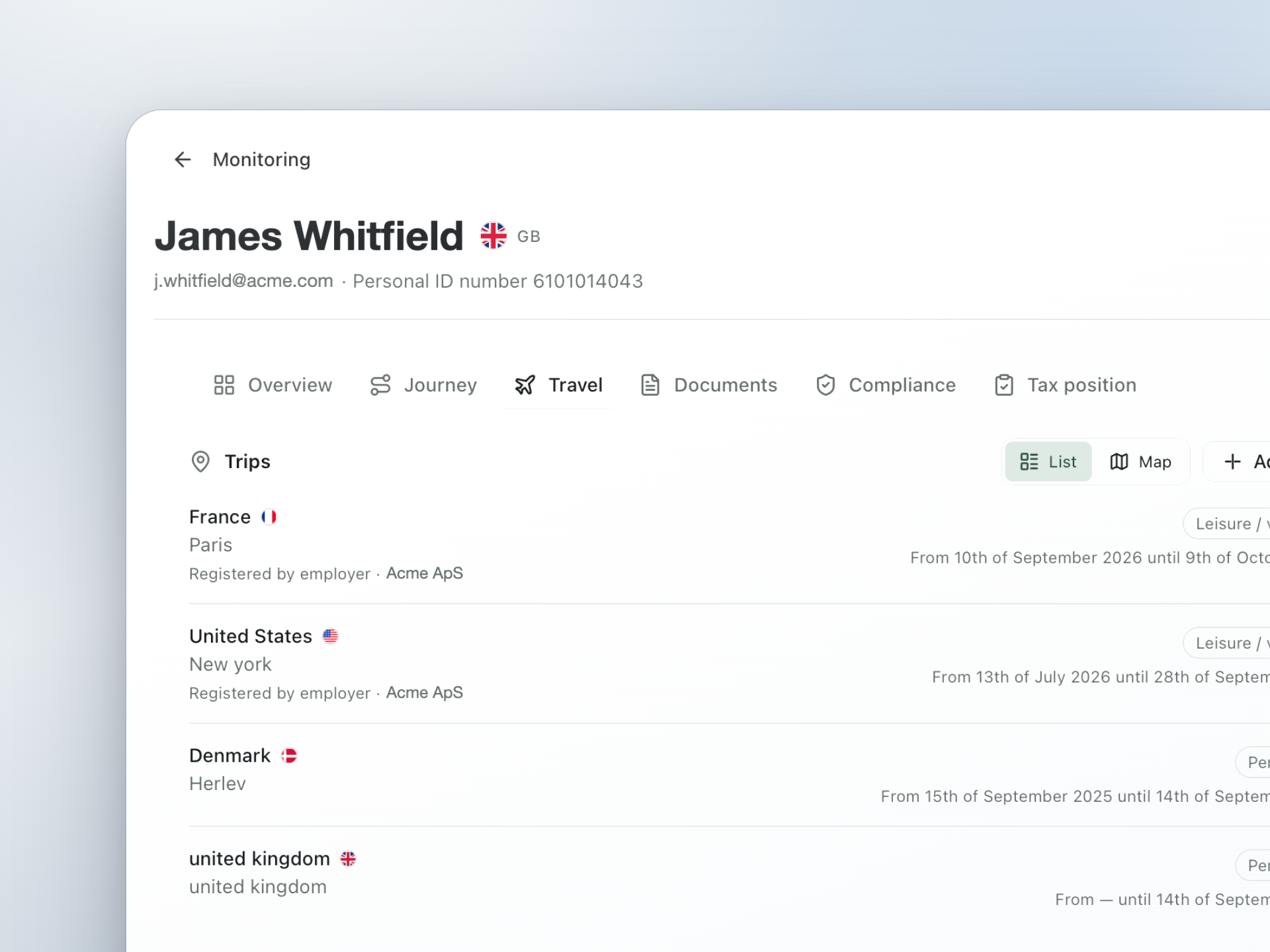Click the Documents file icon
Image resolution: width=1270 pixels, height=952 pixels.
(650, 385)
